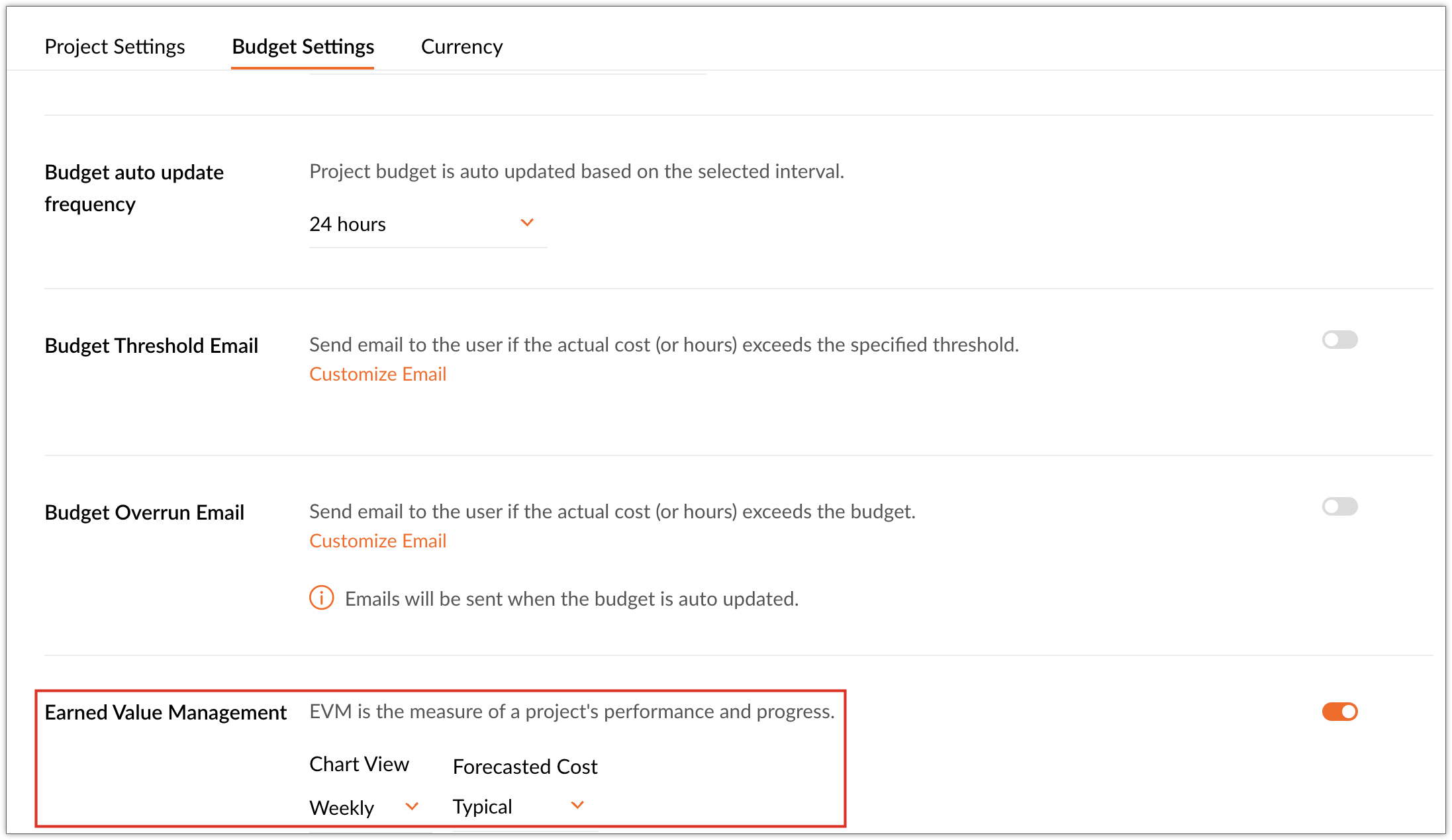This screenshot has height=840, width=1452.
Task: Disable the Earned Value Management toggle
Action: pos(1339,712)
